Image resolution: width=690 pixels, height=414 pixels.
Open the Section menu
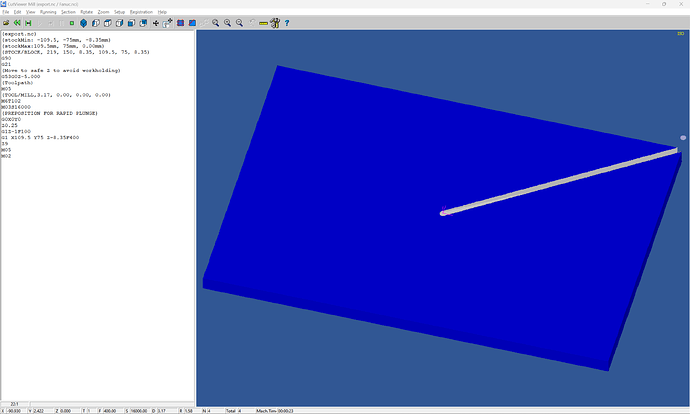[68, 11]
